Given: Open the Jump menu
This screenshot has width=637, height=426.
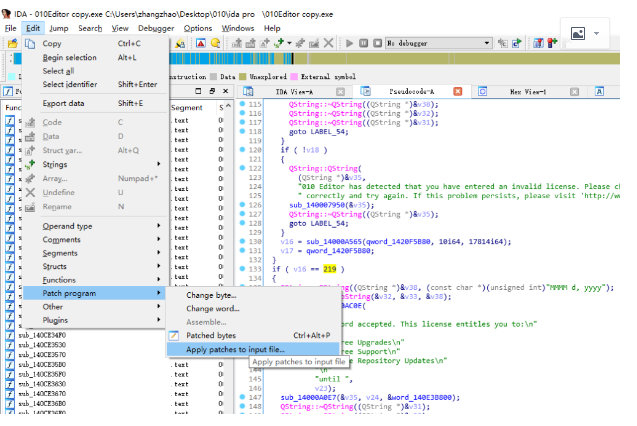Looking at the screenshot, I should [x=59, y=28].
